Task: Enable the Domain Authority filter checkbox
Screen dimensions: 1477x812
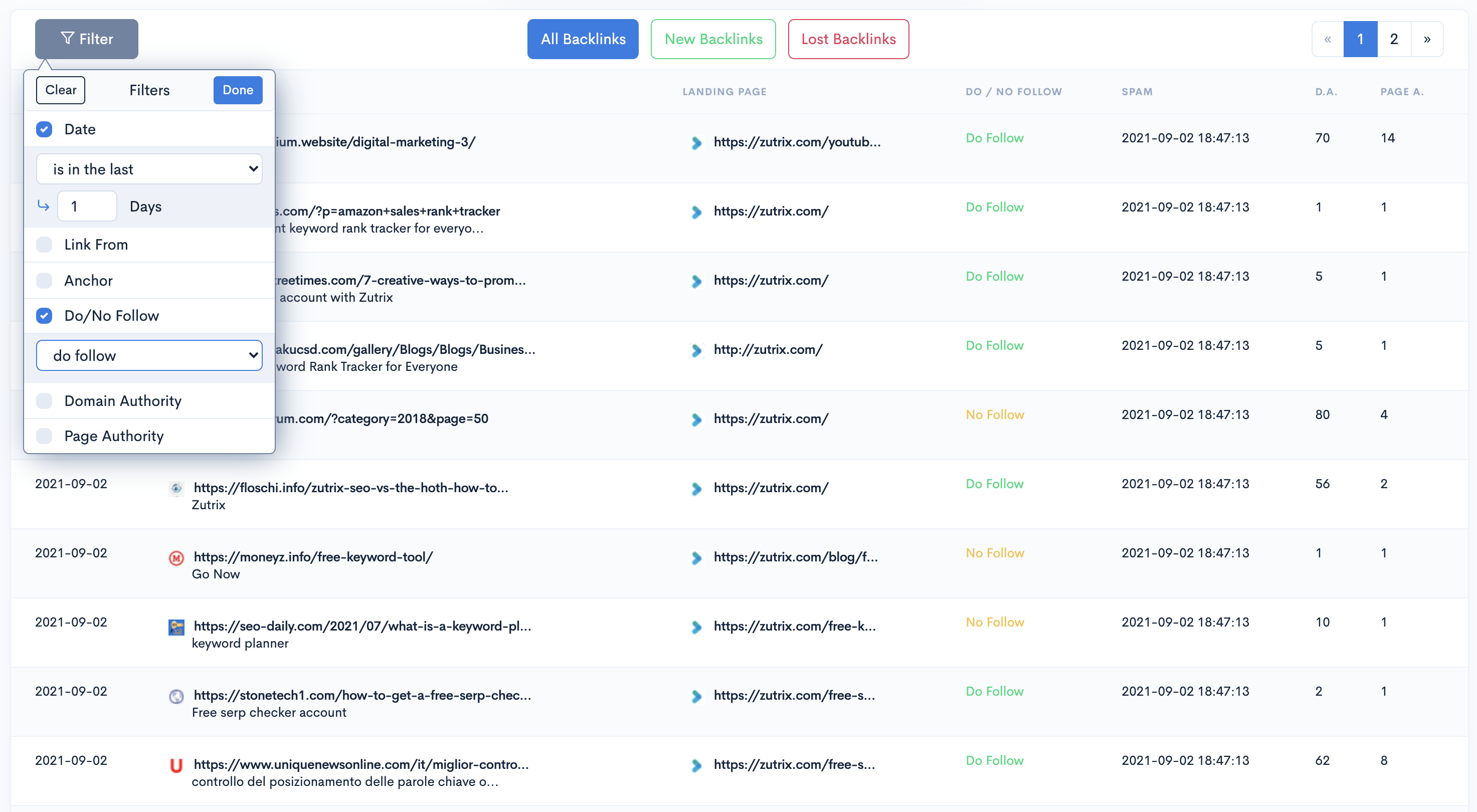Action: (x=44, y=401)
